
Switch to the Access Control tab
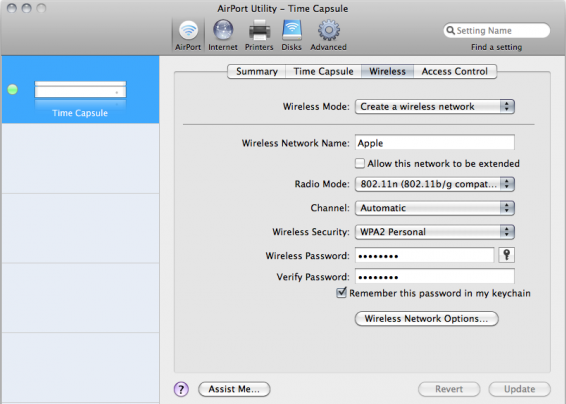coord(454,71)
